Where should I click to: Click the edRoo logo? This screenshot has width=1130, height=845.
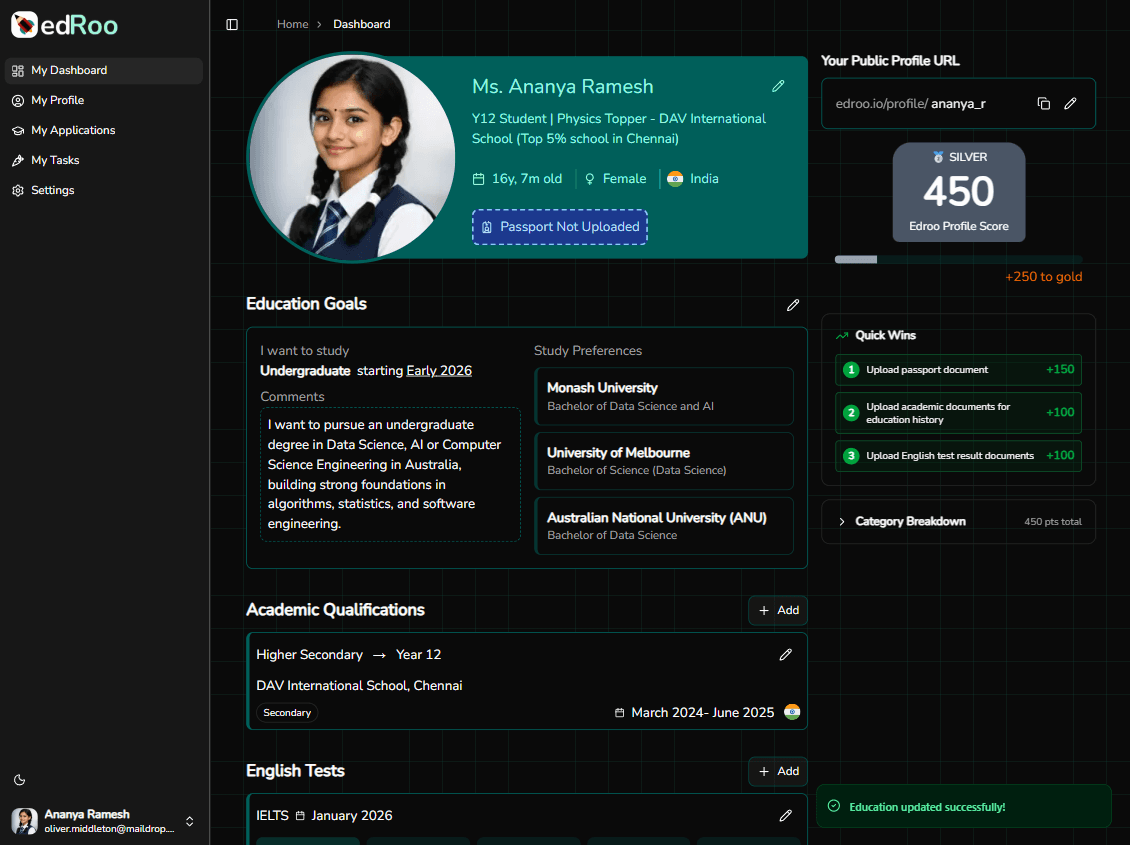(x=62, y=25)
